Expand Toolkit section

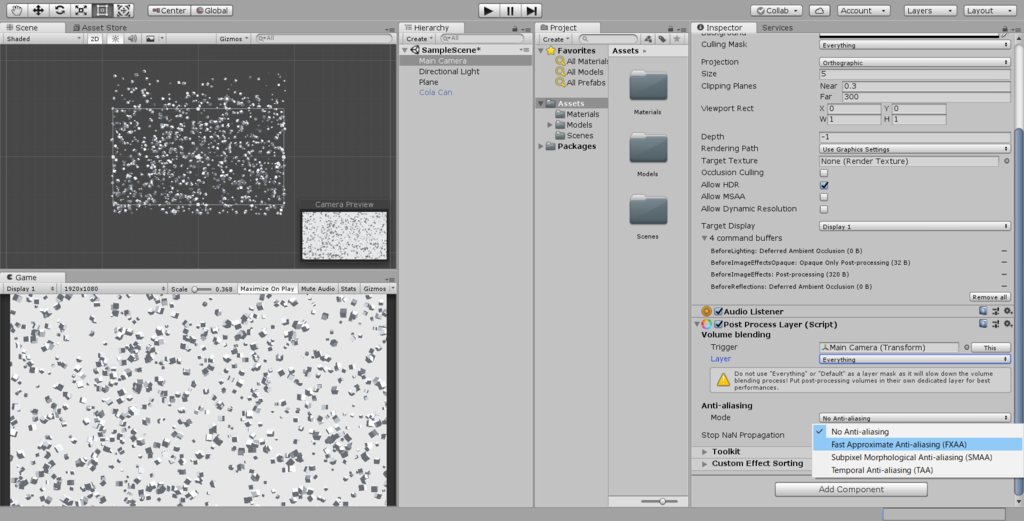tap(705, 452)
